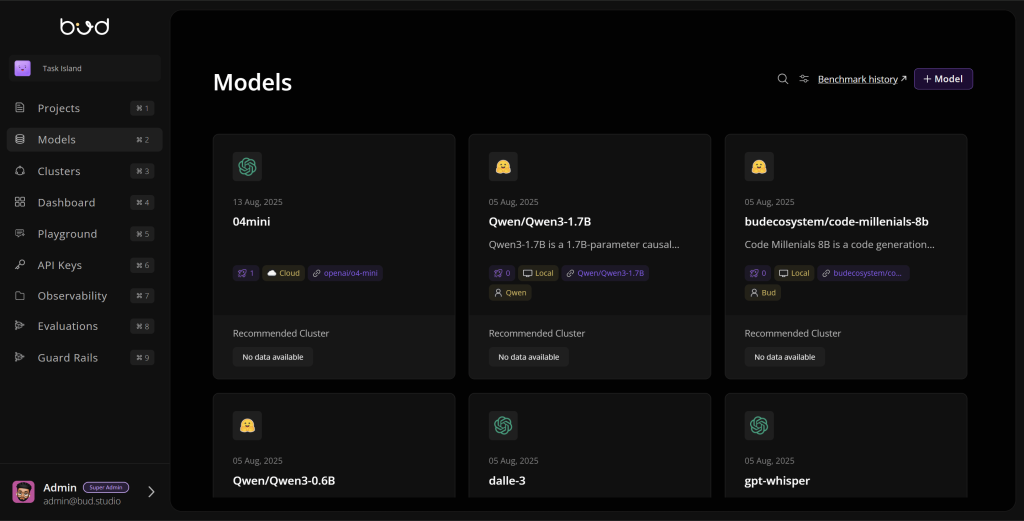Click the + Model button
Image resolution: width=1024 pixels, height=521 pixels.
click(942, 79)
